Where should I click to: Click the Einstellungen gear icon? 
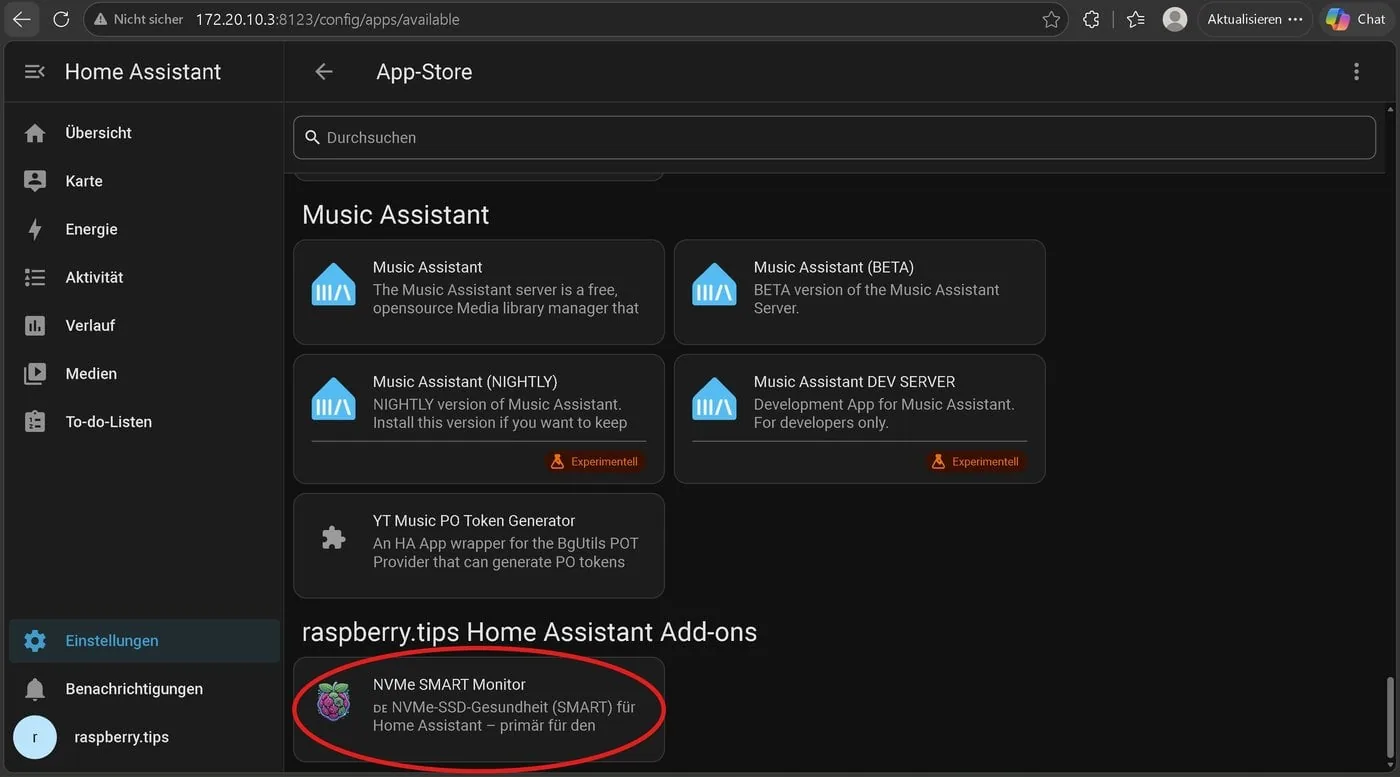coord(35,641)
